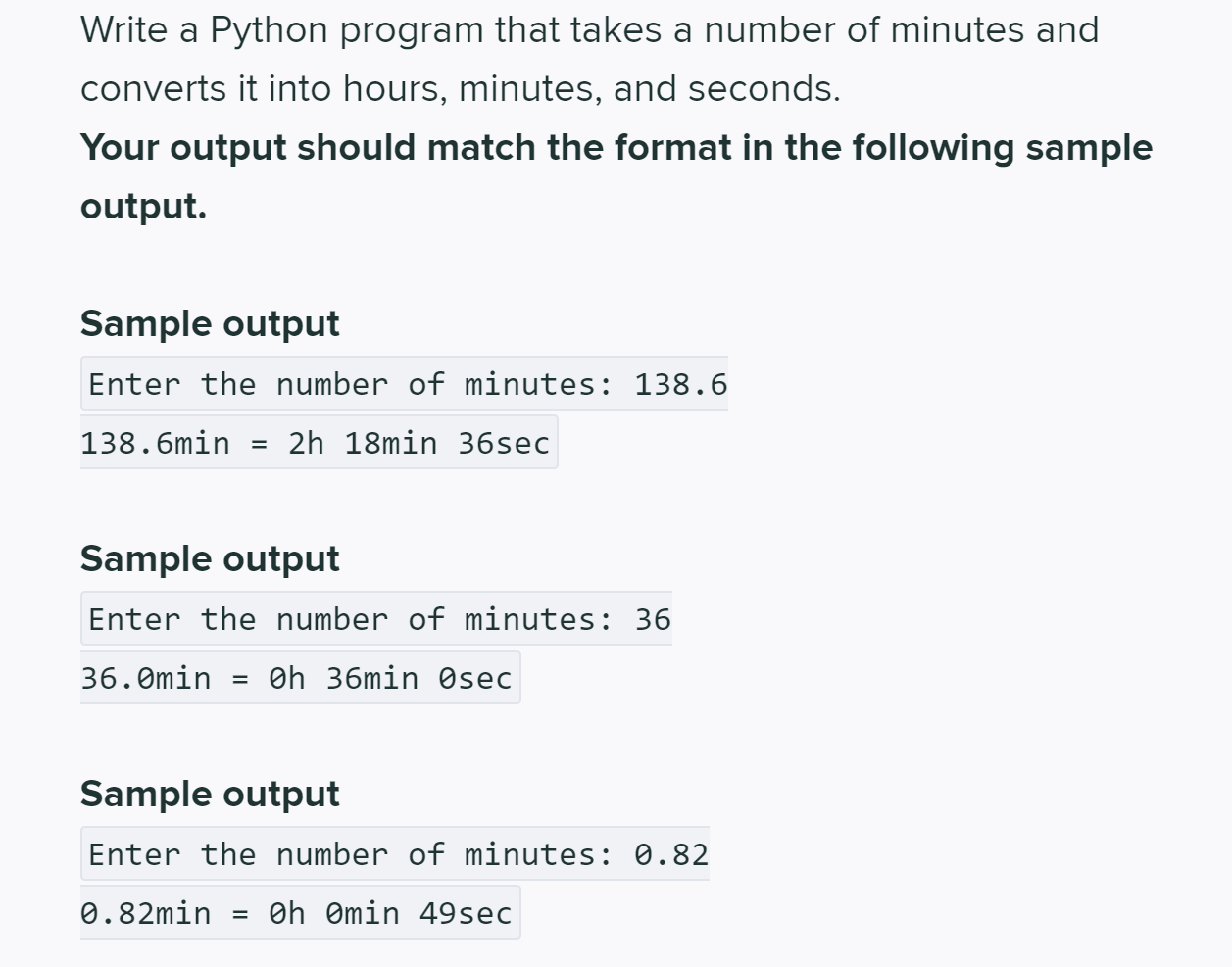The width and height of the screenshot is (1232, 967).
Task: Click the output line "138.6min = 2h 18min 36sec"
Action: point(319,442)
